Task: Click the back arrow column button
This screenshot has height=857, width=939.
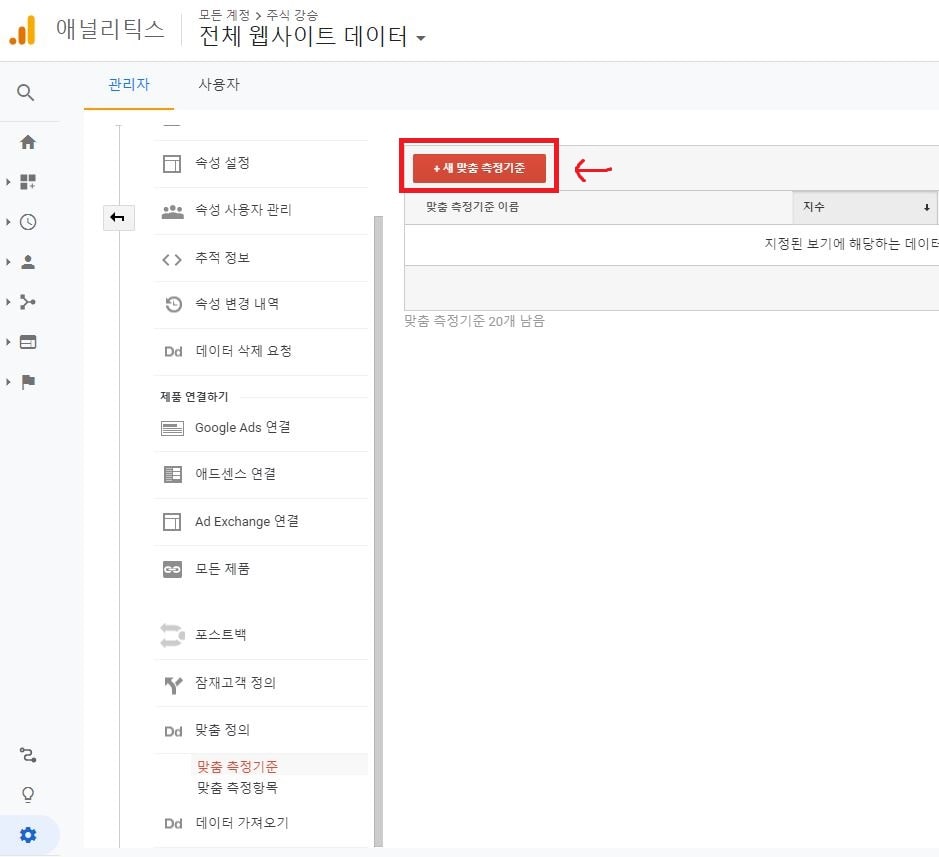Action: point(118,217)
